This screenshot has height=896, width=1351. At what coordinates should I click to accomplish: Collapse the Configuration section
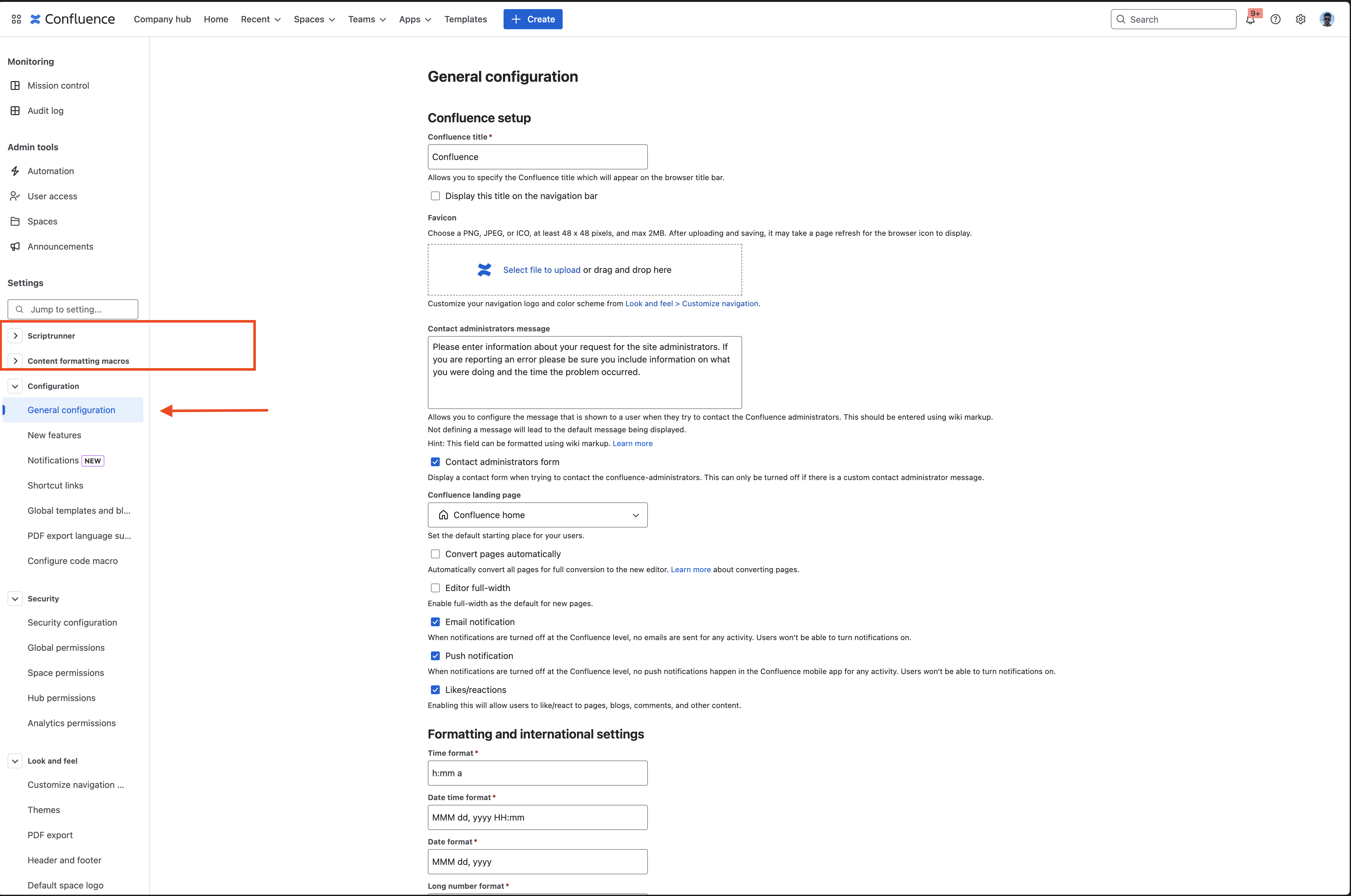point(15,386)
